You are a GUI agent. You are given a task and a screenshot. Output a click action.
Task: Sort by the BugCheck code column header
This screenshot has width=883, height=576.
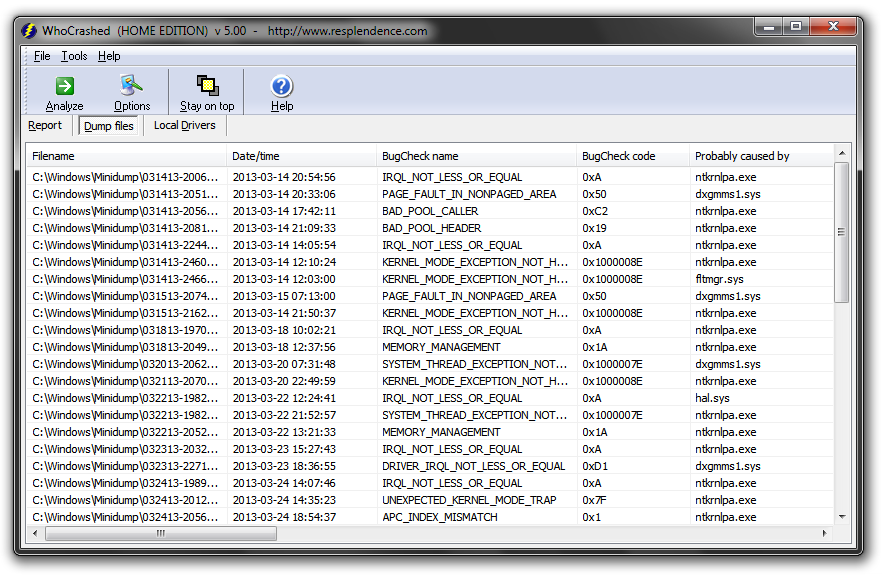tap(633, 156)
